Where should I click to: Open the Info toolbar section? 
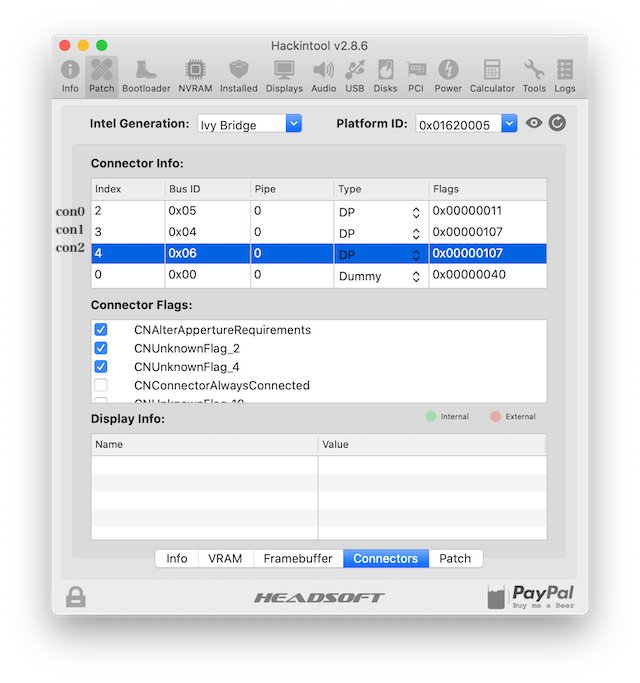tap(70, 76)
